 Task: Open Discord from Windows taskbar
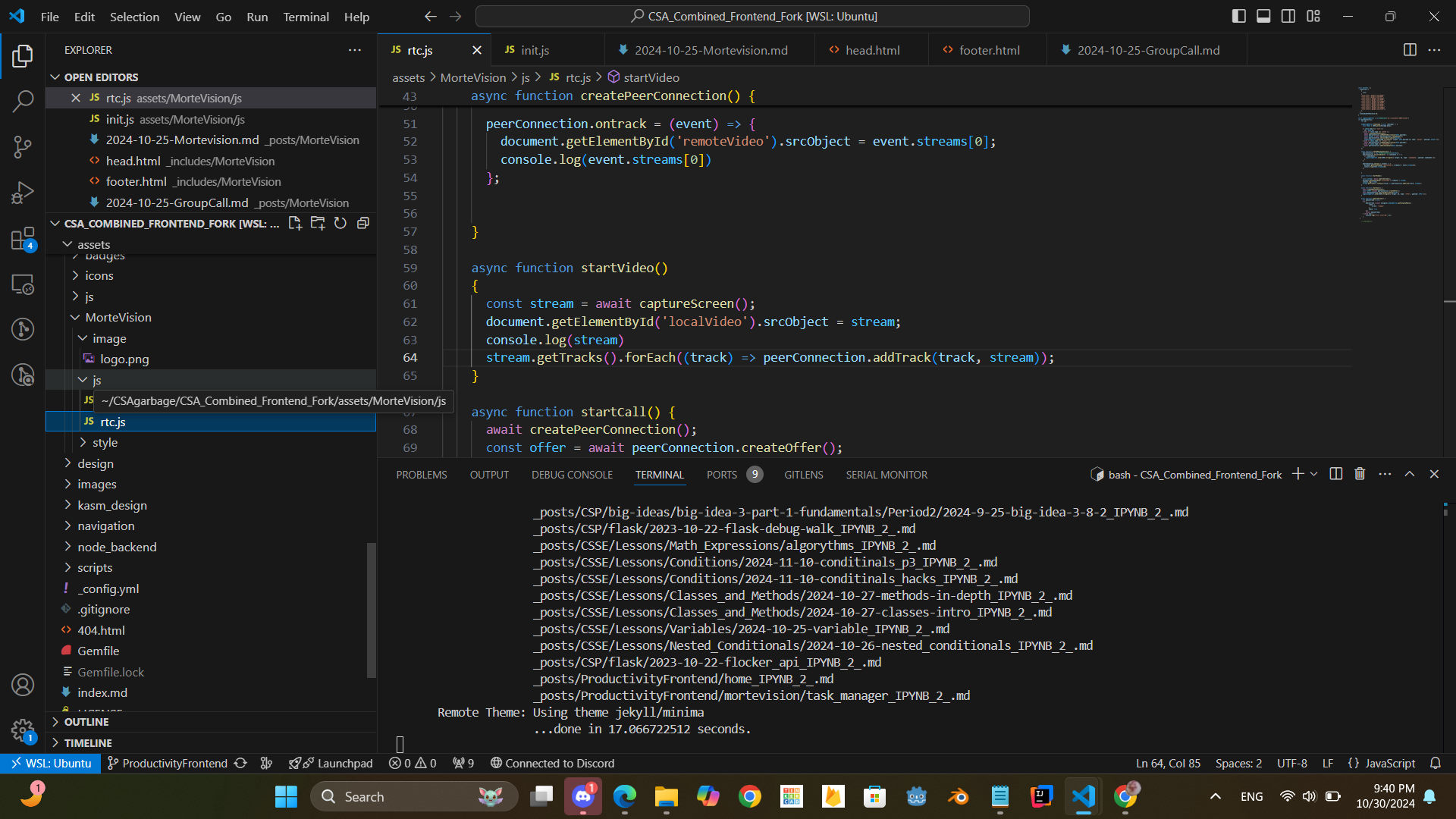(582, 796)
